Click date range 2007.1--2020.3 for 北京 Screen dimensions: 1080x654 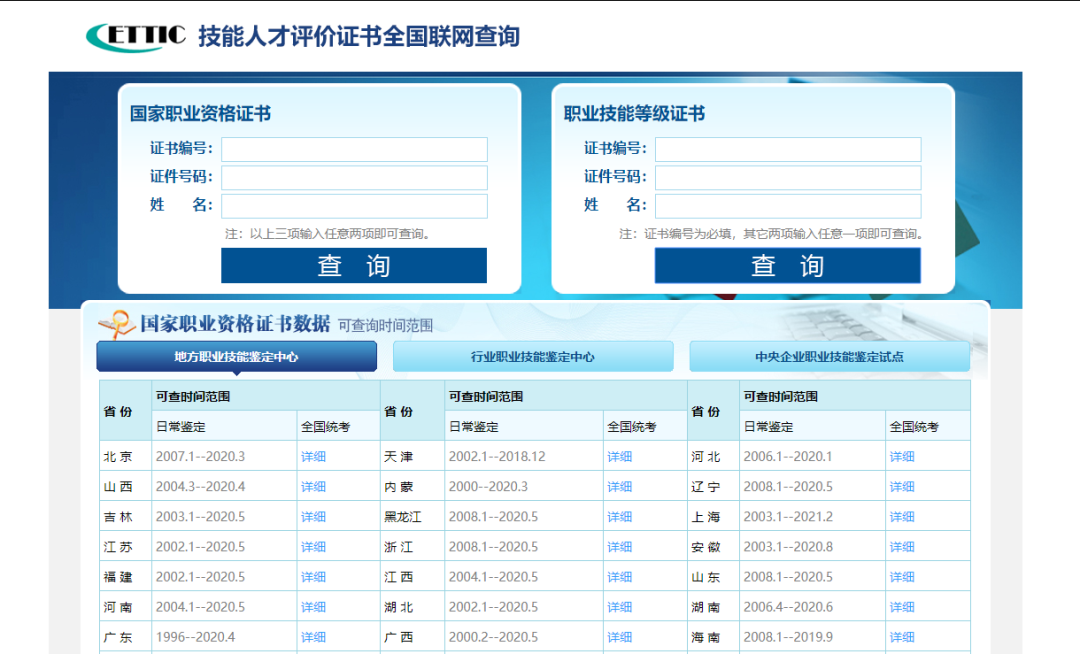pos(200,456)
